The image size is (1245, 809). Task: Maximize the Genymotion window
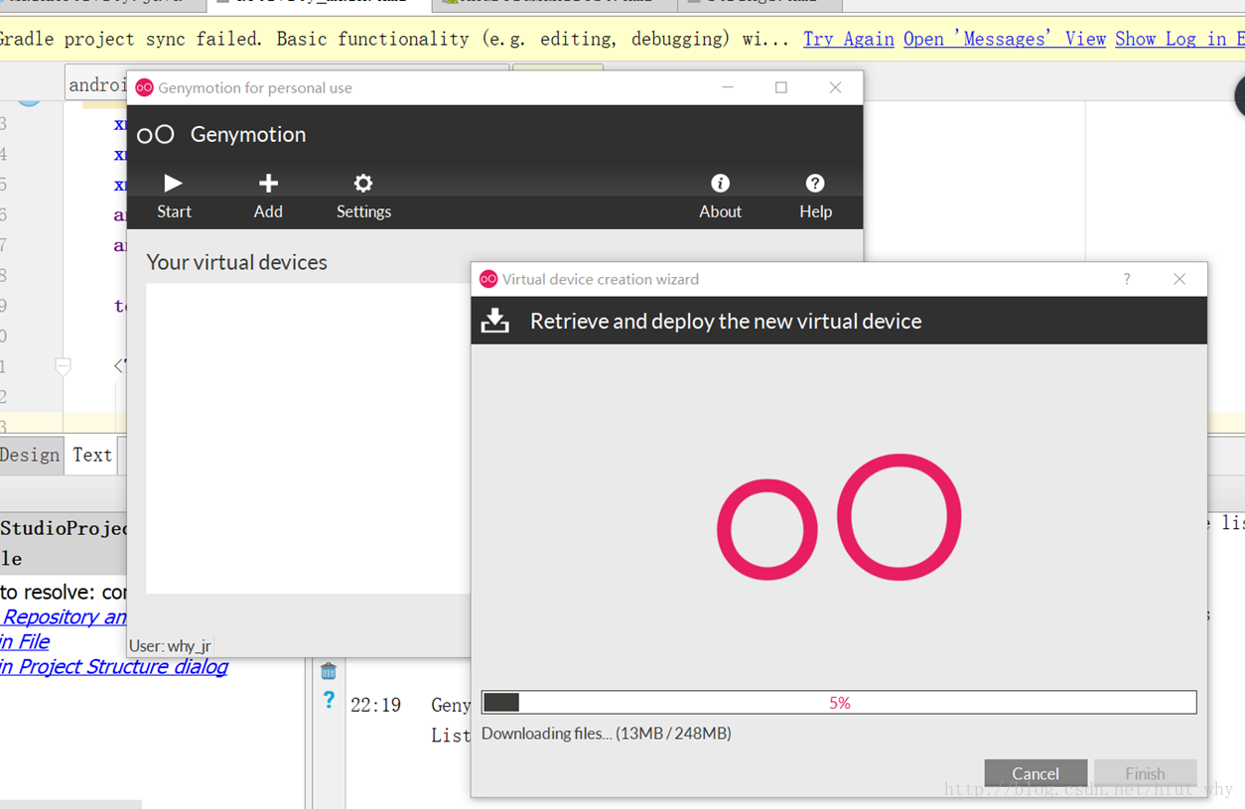pos(781,88)
